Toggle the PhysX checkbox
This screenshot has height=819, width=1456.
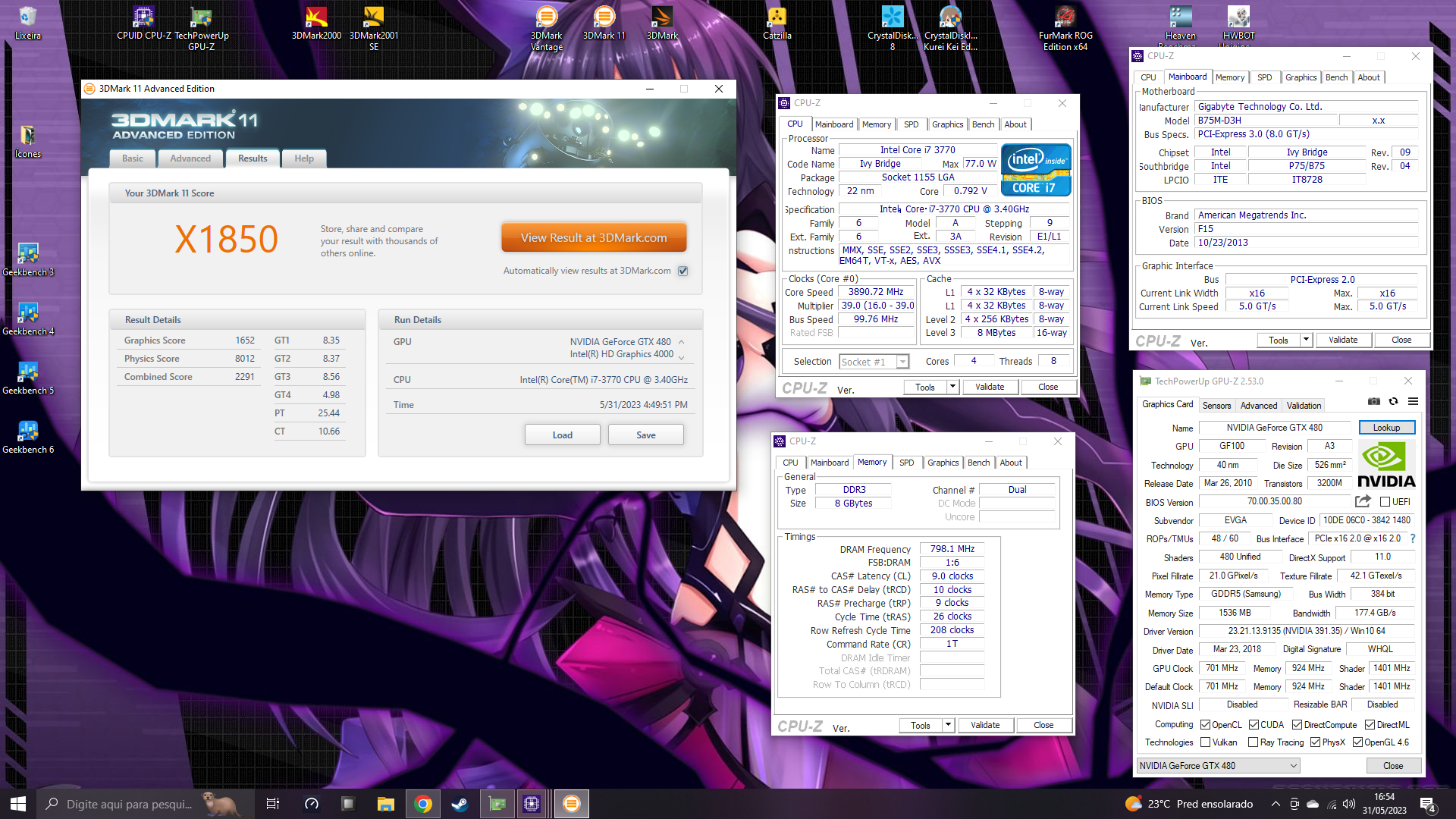click(1316, 742)
